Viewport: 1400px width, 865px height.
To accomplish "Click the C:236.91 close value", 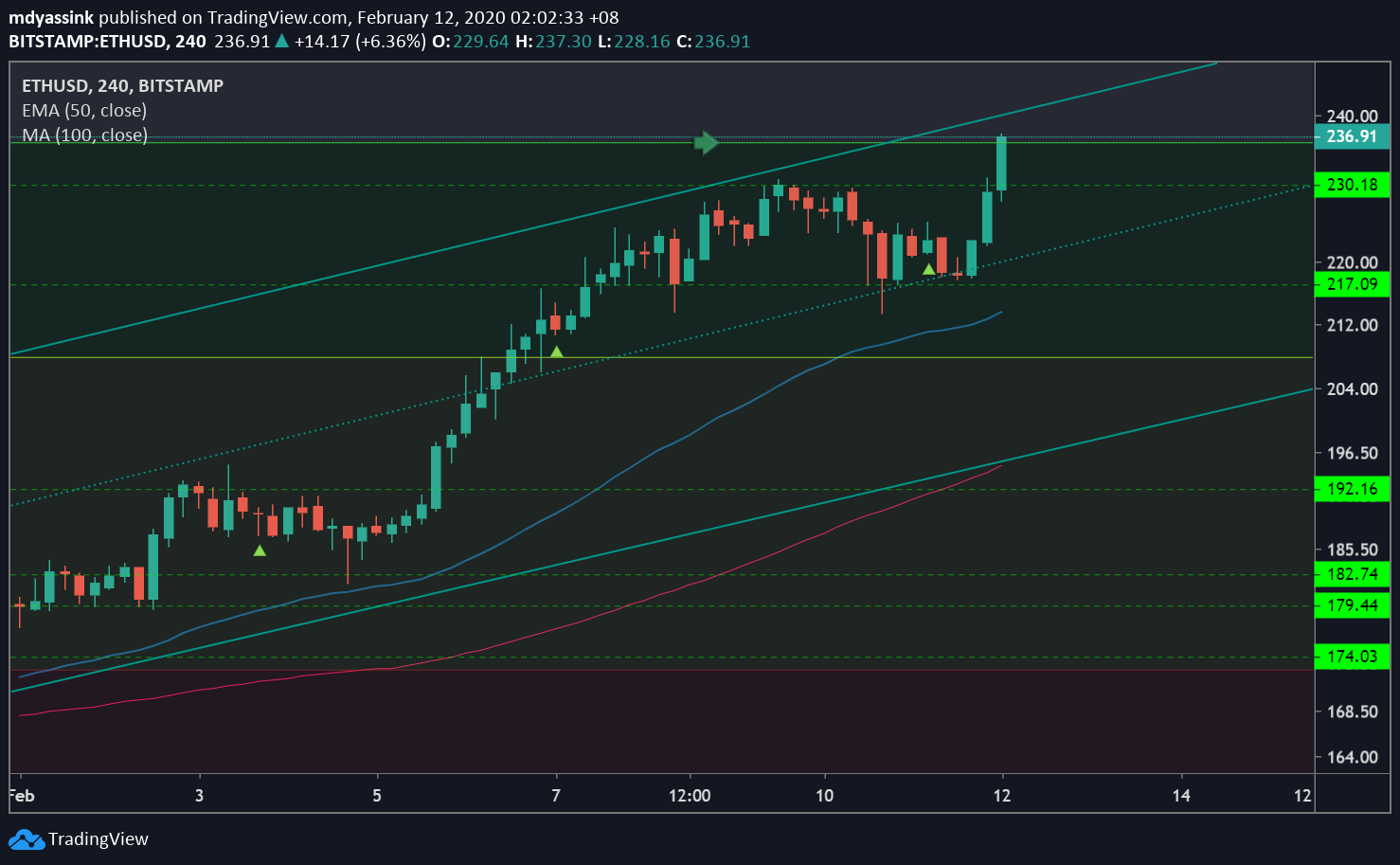I will 713,42.
